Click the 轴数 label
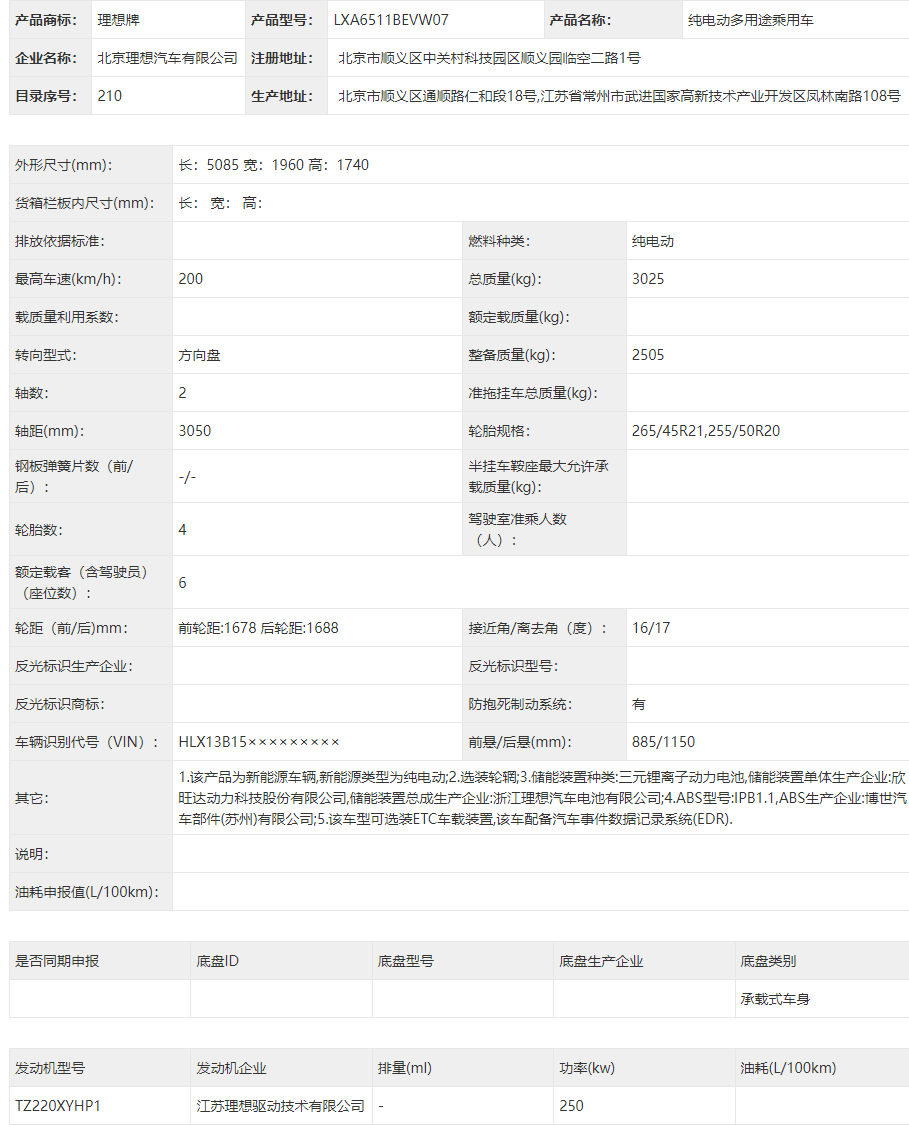 [x=32, y=393]
